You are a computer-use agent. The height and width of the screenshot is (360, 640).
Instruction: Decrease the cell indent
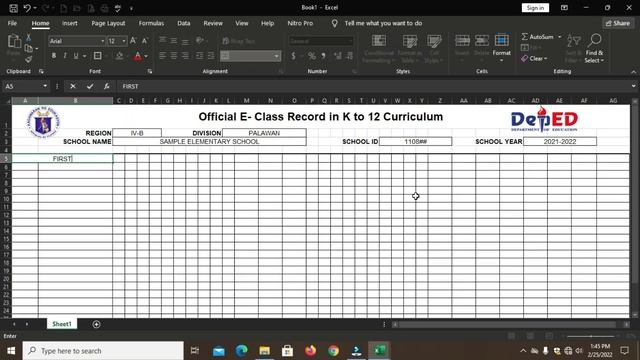[200, 56]
